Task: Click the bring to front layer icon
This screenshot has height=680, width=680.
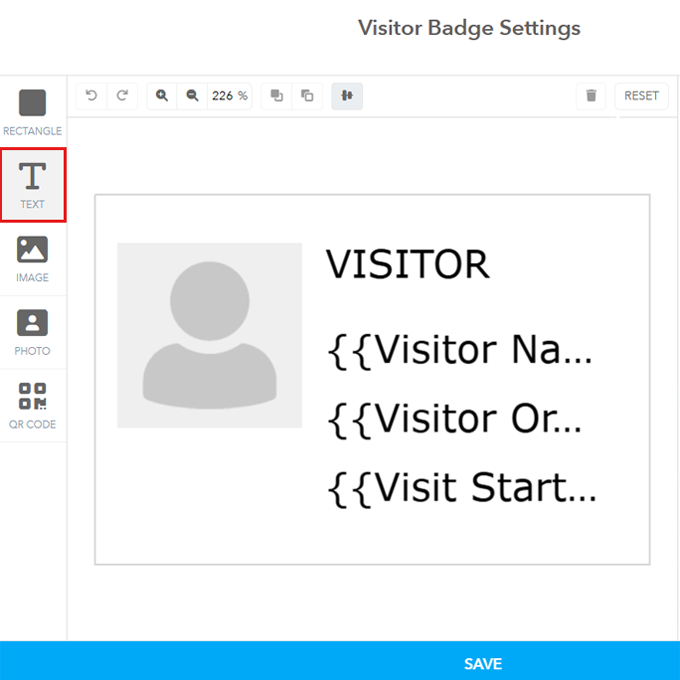Action: 277,96
